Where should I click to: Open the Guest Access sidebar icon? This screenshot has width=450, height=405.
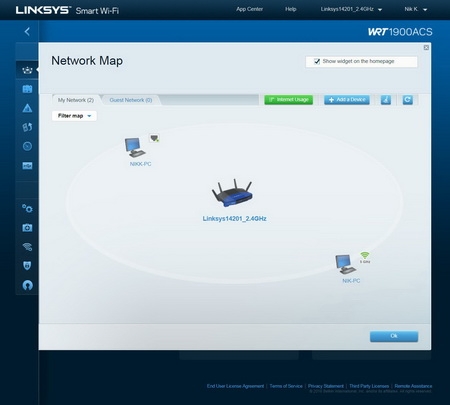(x=27, y=89)
